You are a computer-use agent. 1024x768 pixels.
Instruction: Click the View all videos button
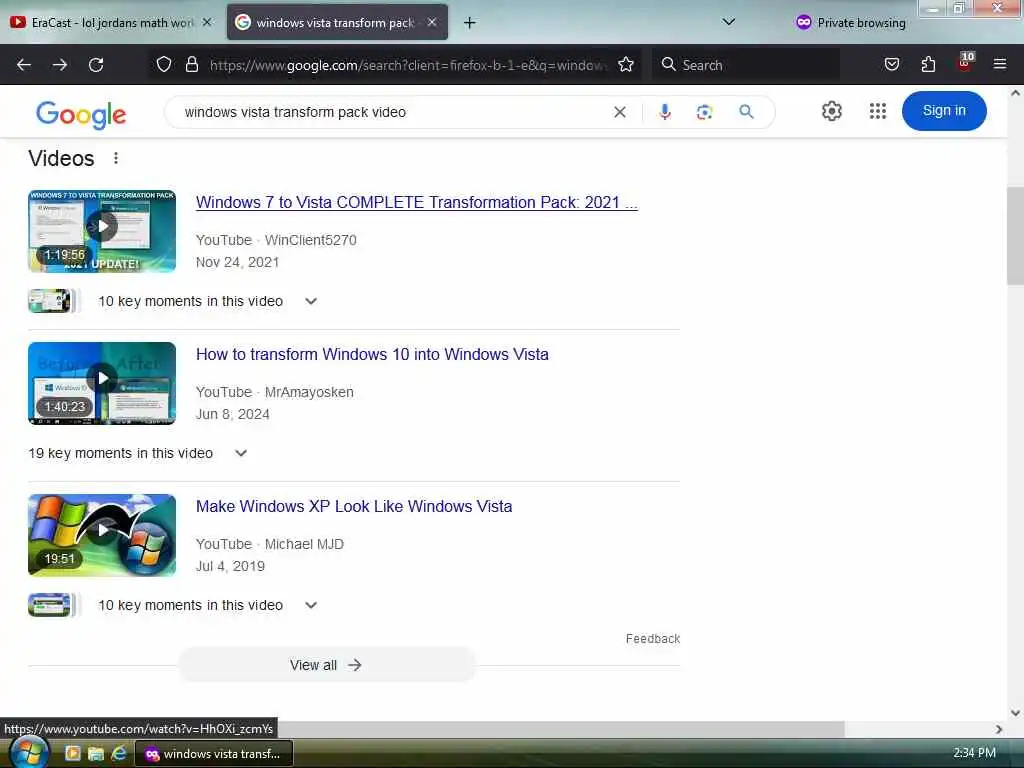pos(327,665)
